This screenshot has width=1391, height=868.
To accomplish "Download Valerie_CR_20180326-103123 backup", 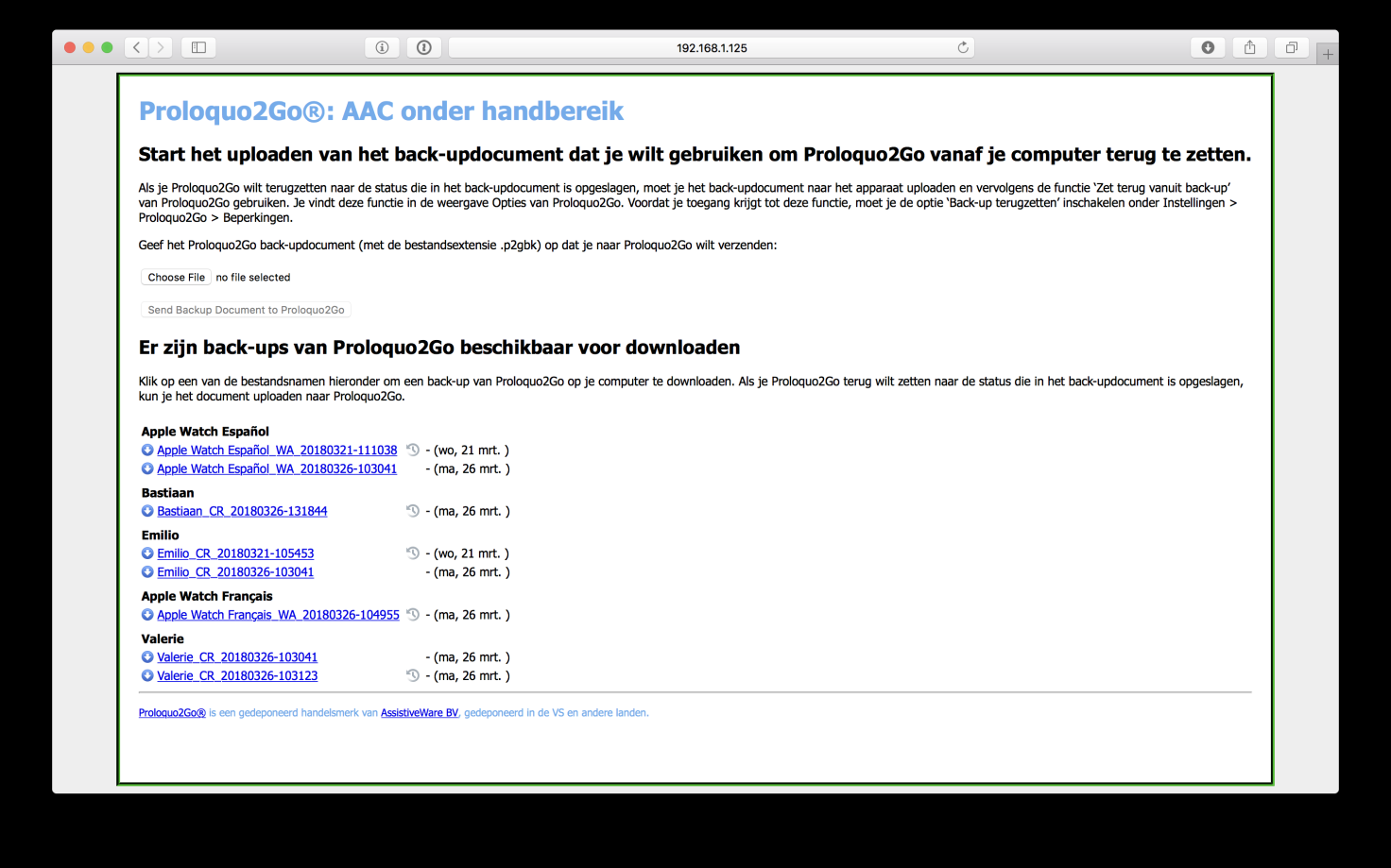I will click(x=237, y=676).
